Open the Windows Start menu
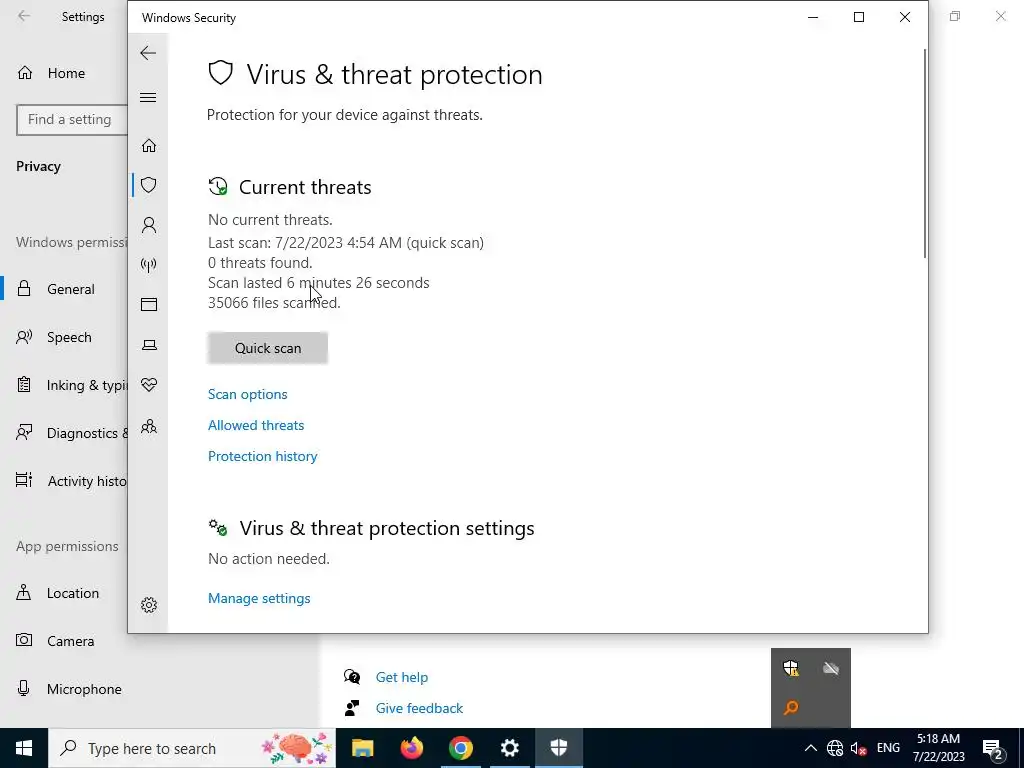 pos(24,748)
